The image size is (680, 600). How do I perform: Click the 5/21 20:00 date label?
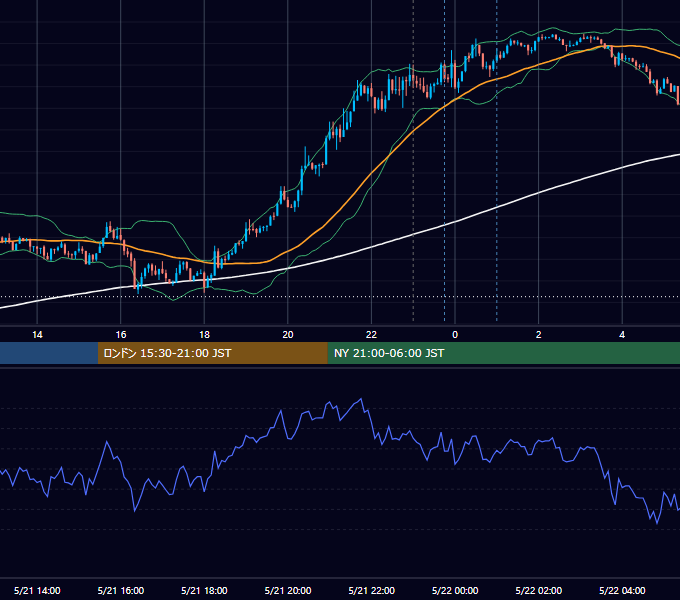point(288,590)
